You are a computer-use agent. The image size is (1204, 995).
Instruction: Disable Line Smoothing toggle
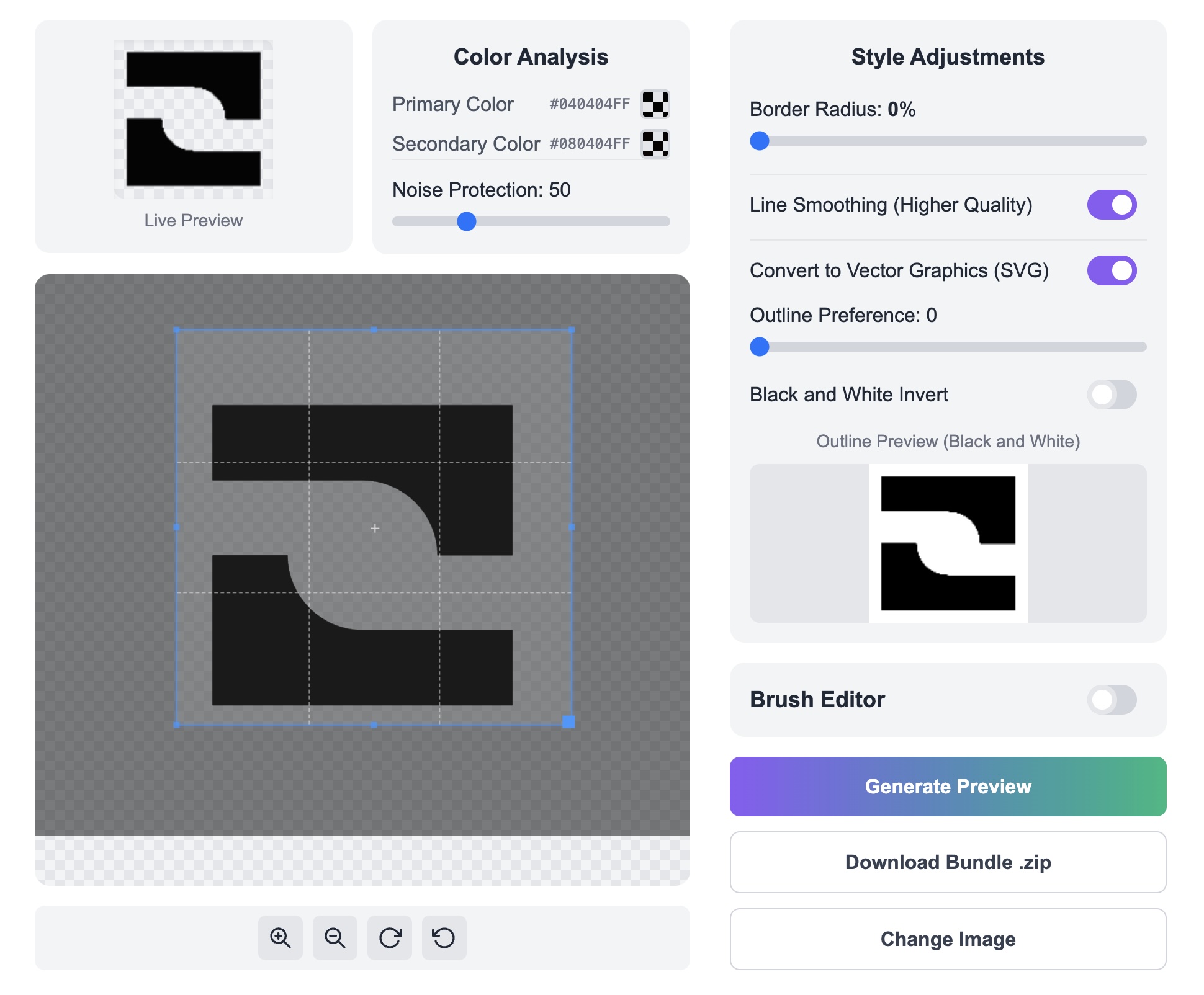[1111, 205]
